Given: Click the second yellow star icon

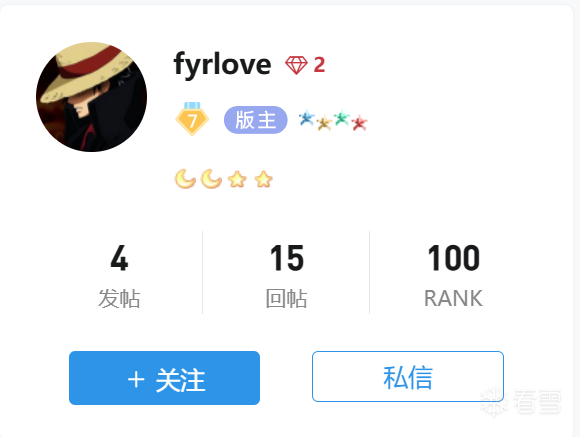Looking at the screenshot, I should pos(263,179).
